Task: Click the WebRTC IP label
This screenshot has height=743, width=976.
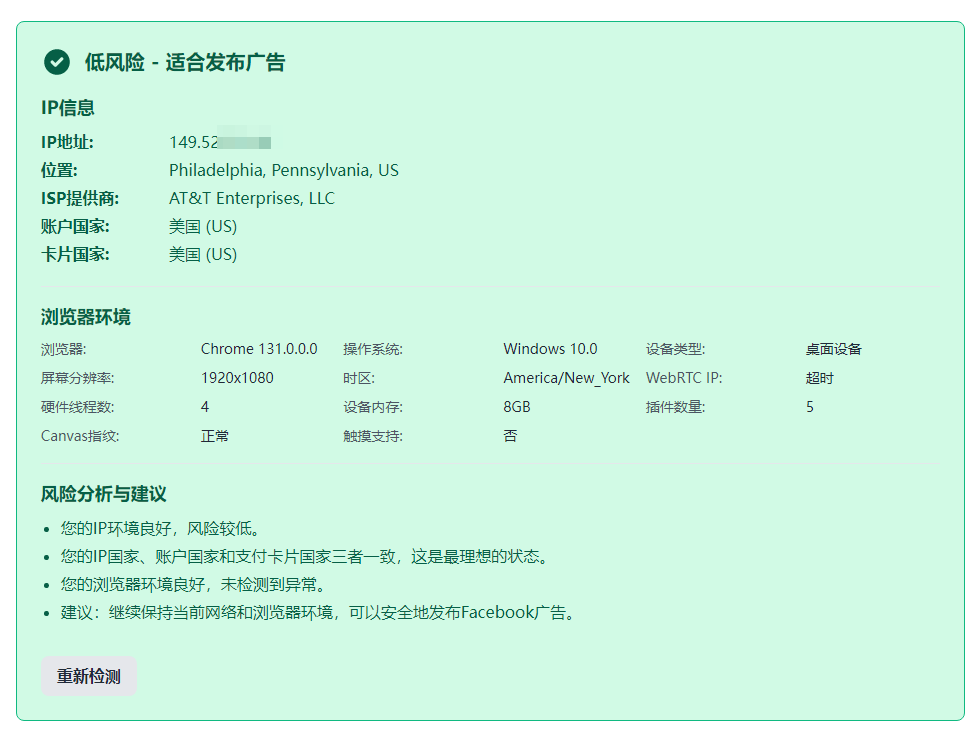Action: click(x=684, y=378)
